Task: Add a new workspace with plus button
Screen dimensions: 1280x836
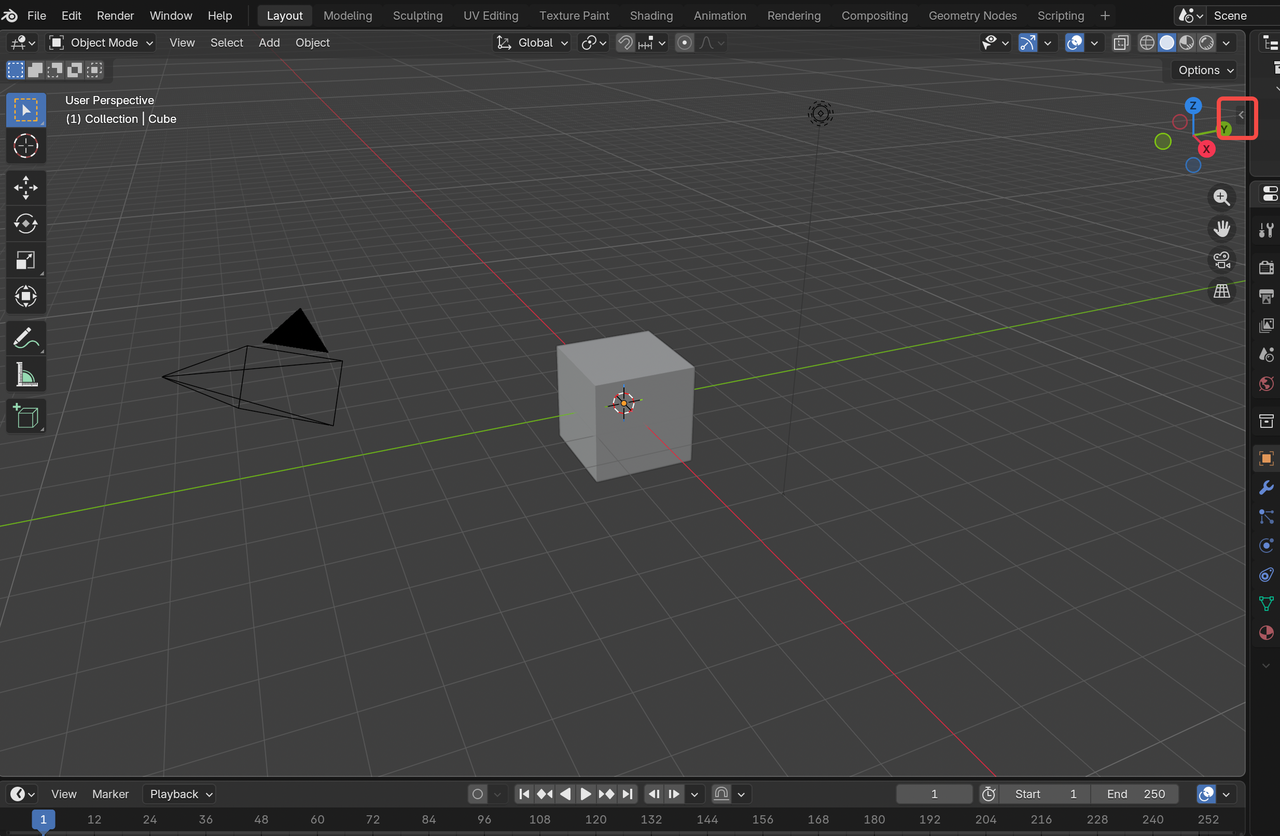Action: coord(1105,15)
